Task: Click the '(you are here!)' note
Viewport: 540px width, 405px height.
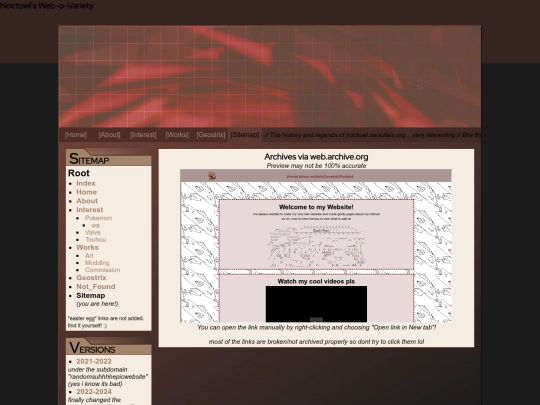Action: pyautogui.click(x=97, y=304)
